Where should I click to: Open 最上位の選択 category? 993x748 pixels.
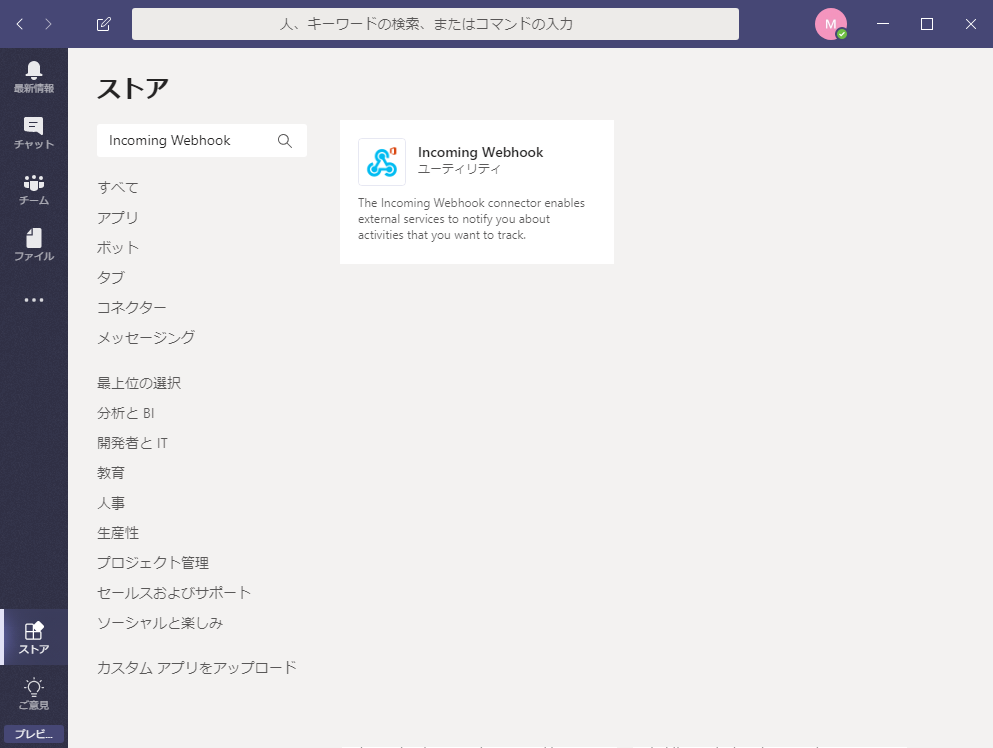click(139, 383)
